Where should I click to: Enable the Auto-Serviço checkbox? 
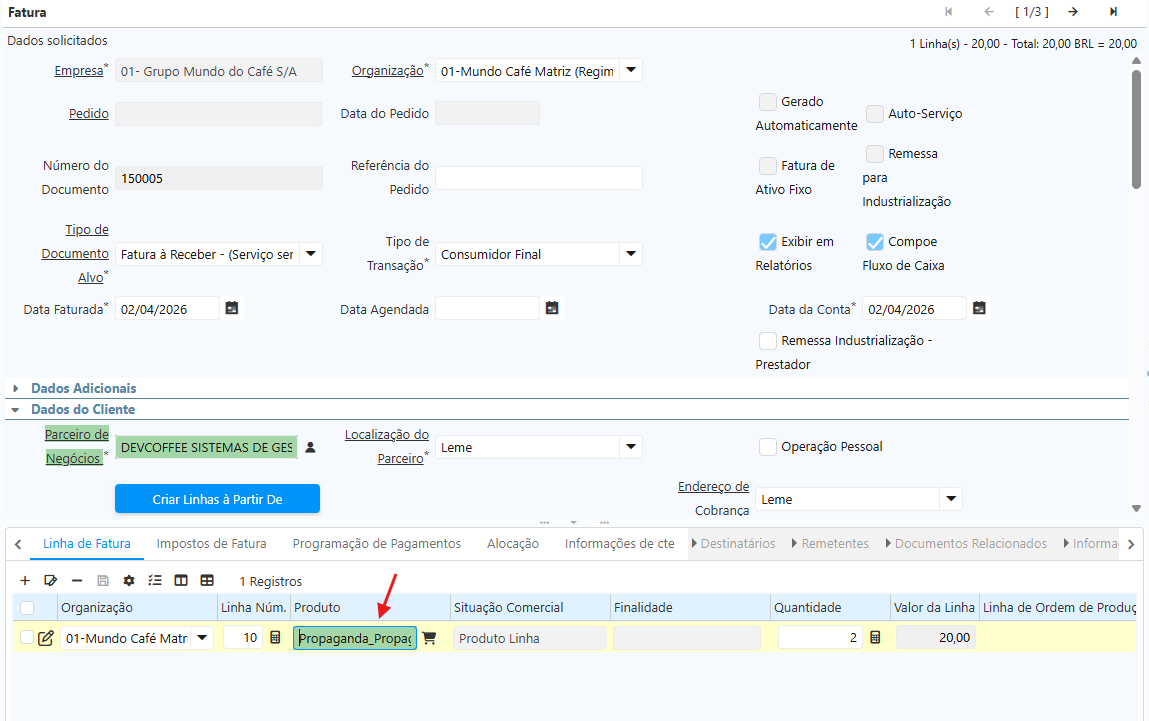pyautogui.click(x=875, y=114)
